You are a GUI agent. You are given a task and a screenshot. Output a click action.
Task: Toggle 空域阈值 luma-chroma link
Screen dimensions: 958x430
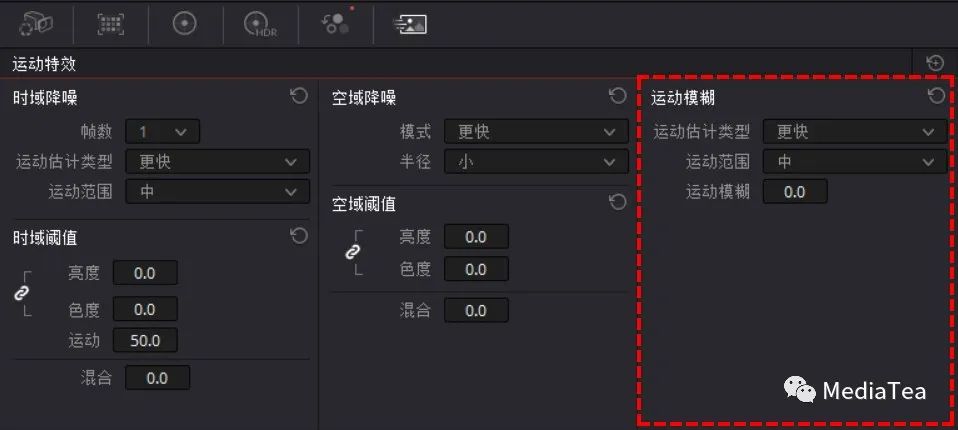point(353,252)
